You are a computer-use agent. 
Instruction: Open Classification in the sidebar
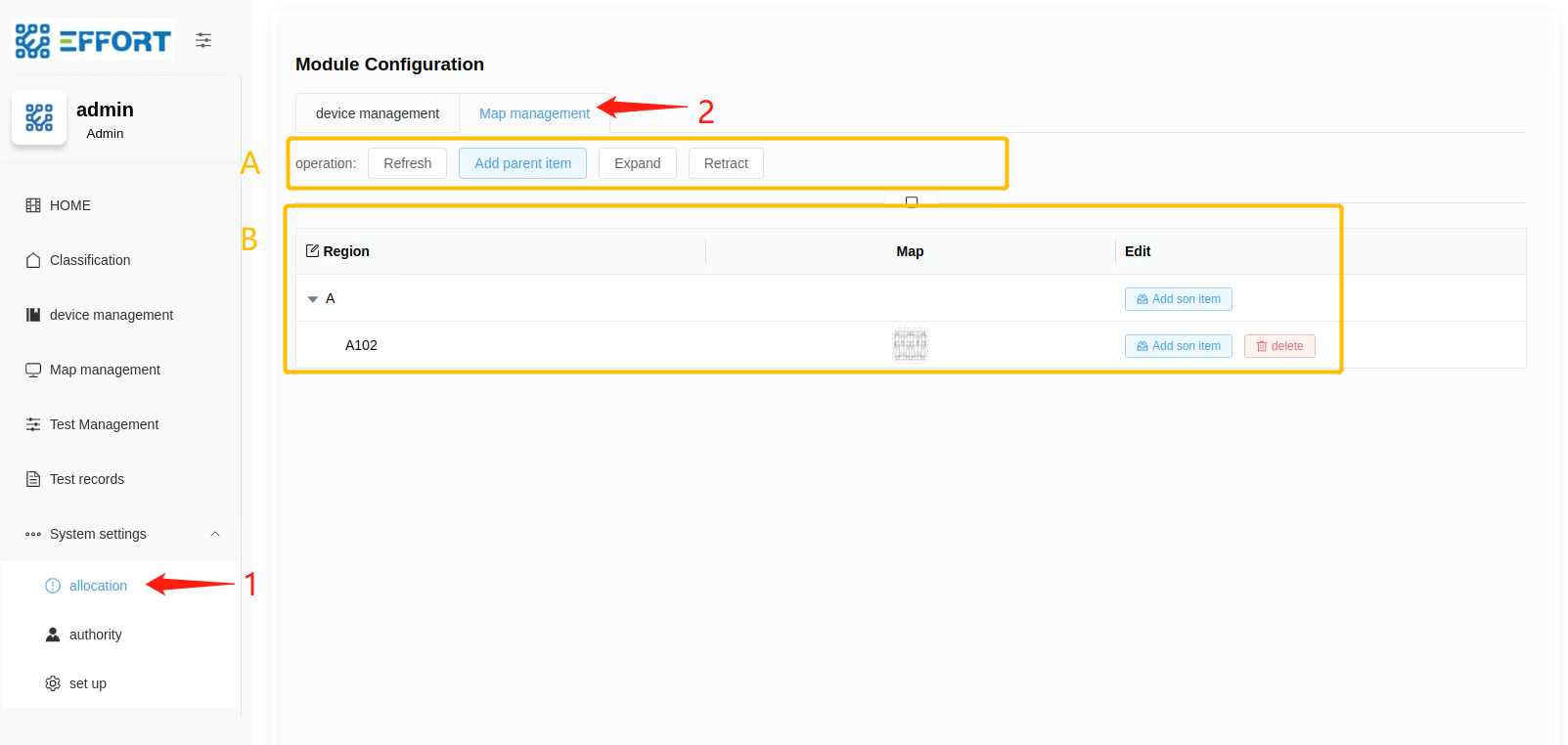pyautogui.click(x=89, y=260)
